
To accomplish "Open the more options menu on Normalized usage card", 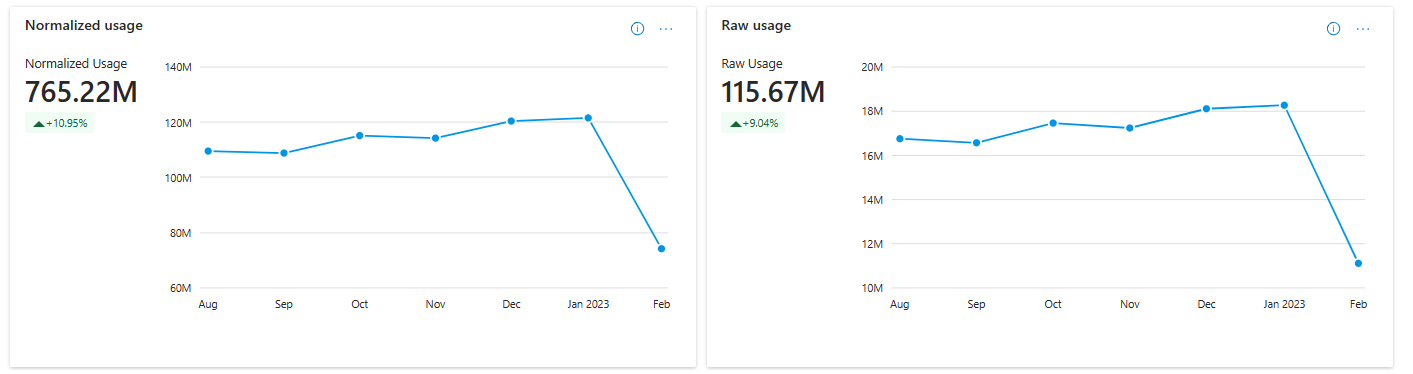I will 666,29.
